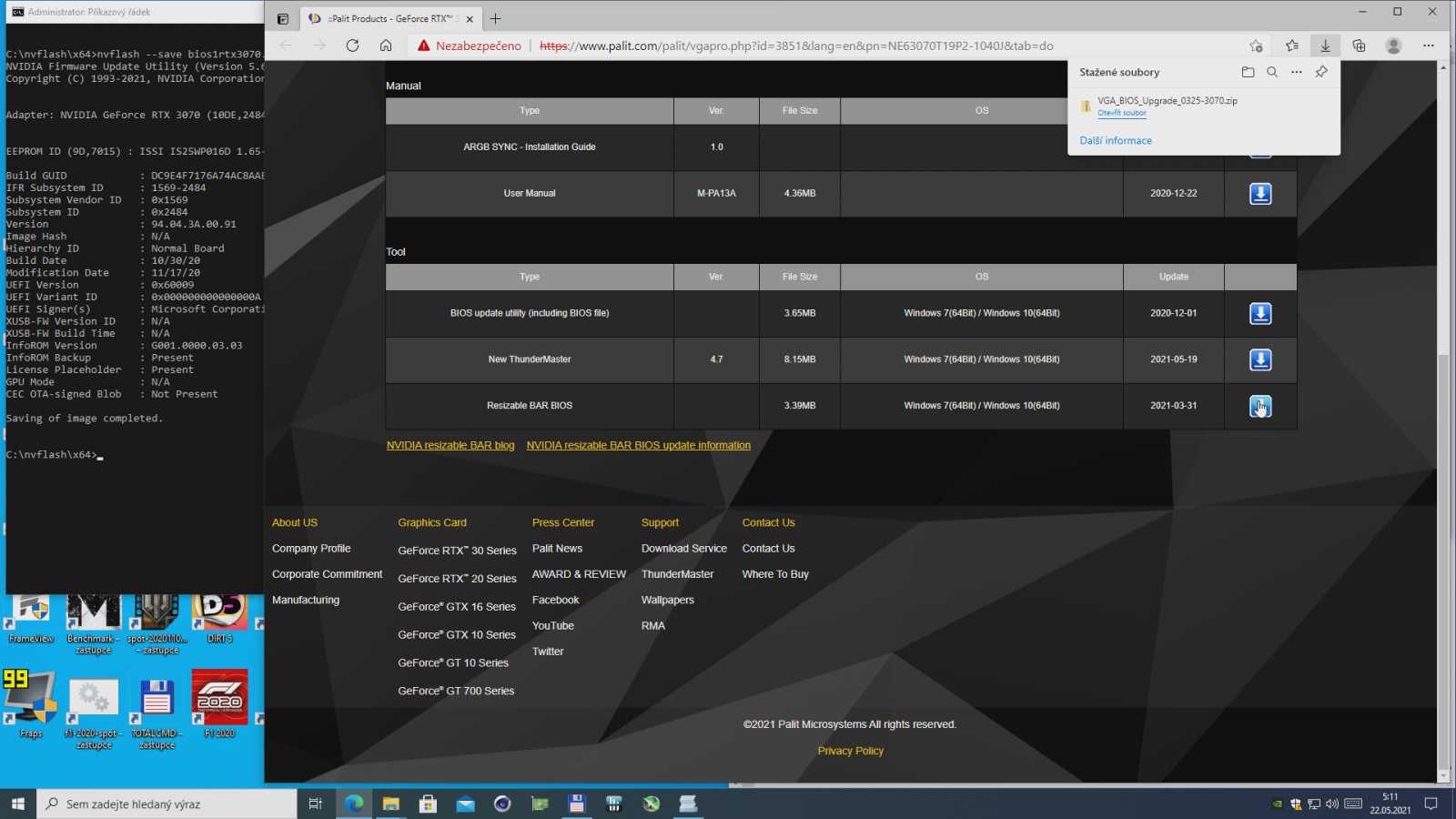Open Edge settings and more menu
The width and height of the screenshot is (1456, 819).
point(1429,45)
